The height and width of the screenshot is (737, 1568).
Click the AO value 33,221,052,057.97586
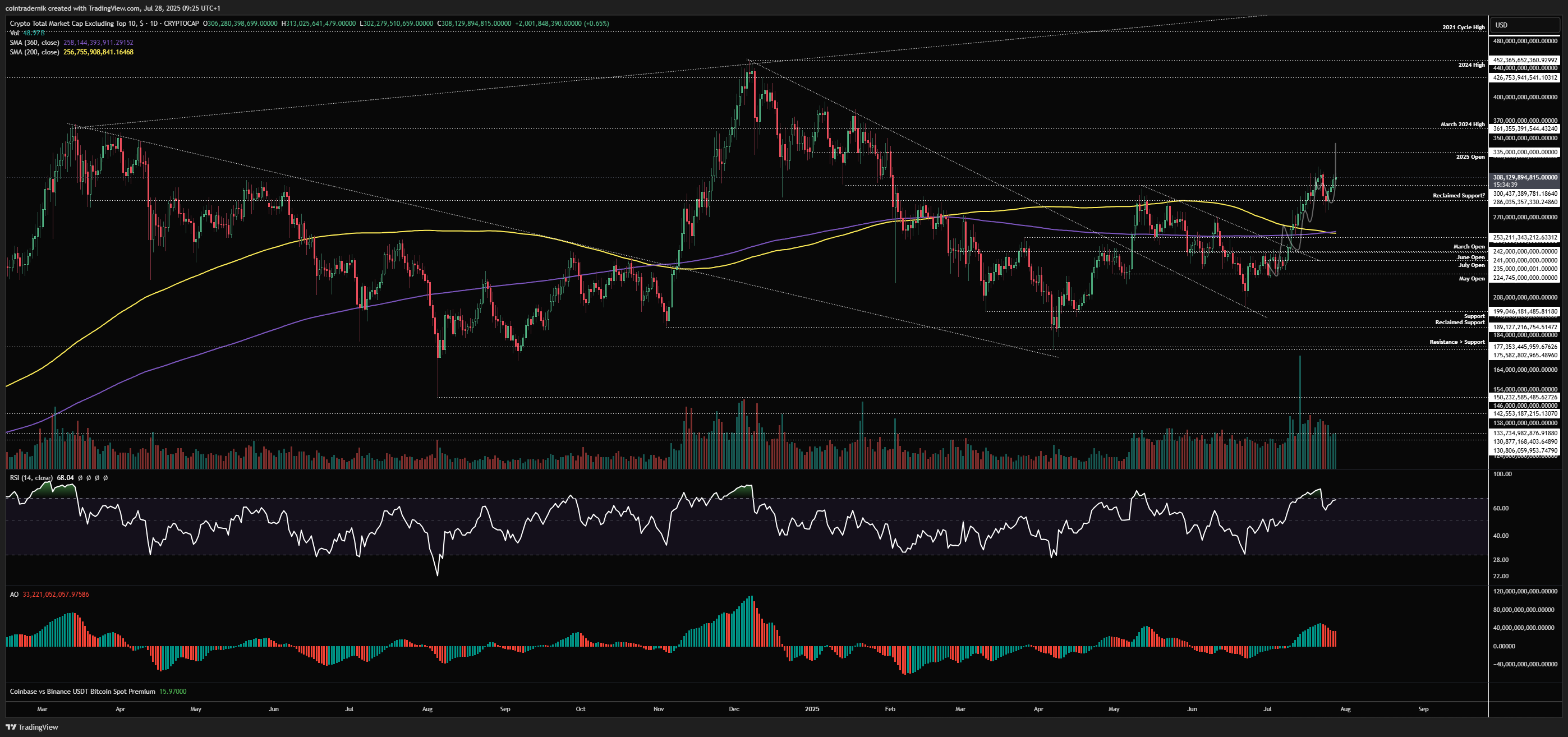click(56, 595)
